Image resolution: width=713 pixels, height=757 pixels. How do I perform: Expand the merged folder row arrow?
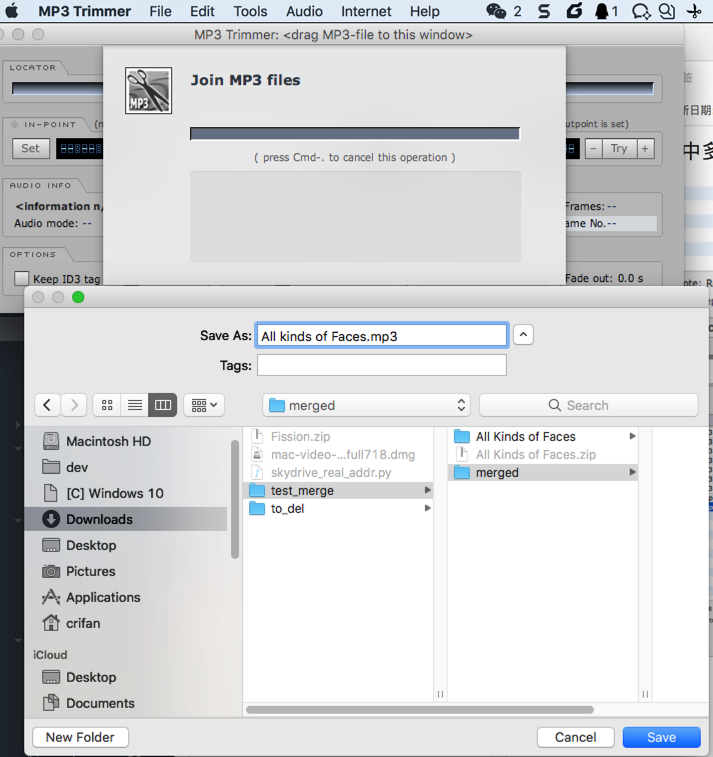(x=632, y=472)
